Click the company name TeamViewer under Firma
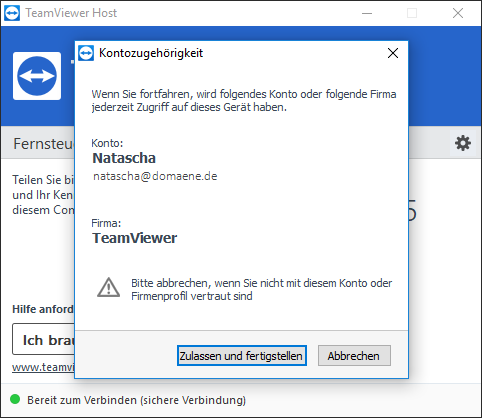Viewport: 482px width, 418px height. (x=135, y=238)
